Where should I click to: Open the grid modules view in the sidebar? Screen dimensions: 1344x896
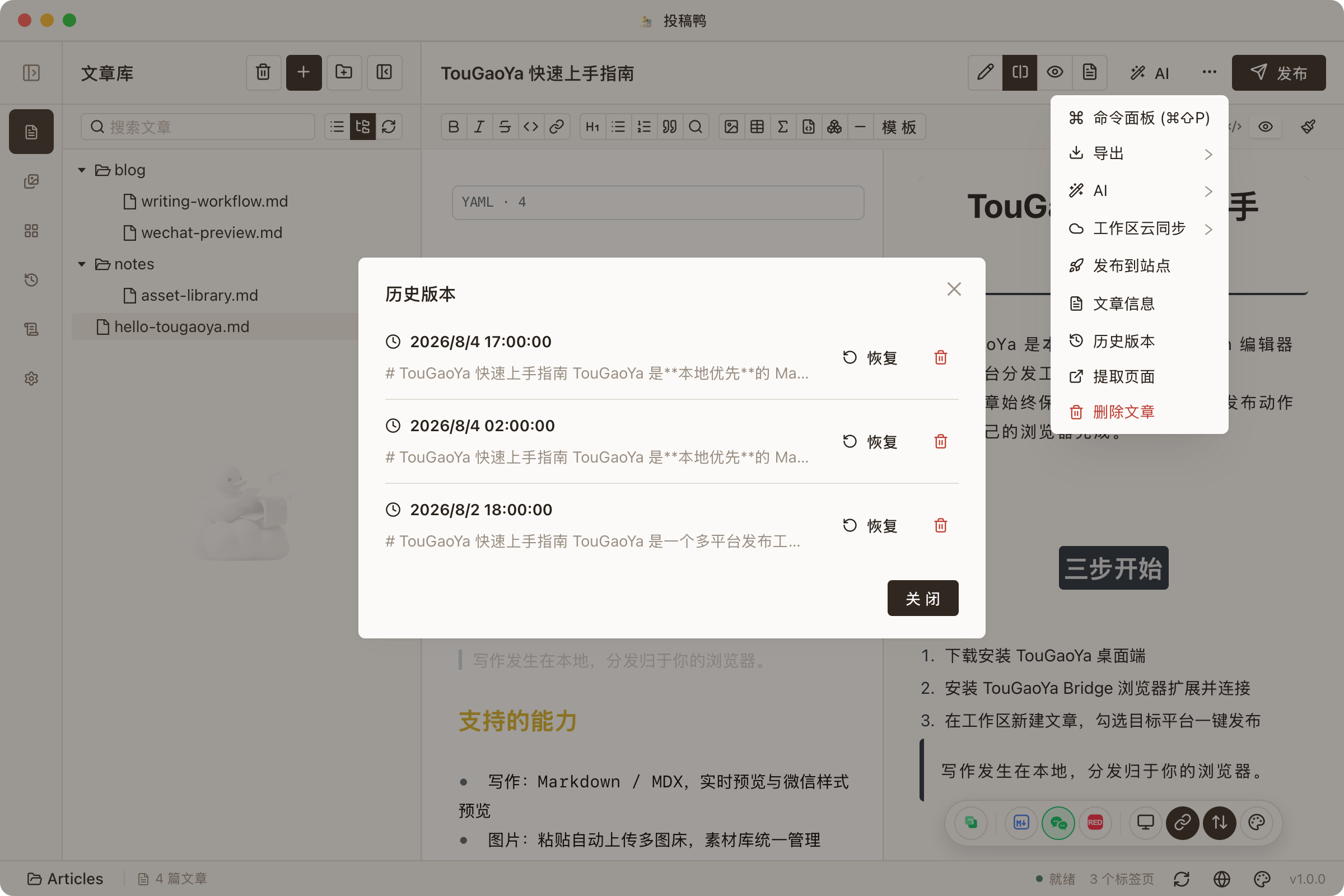[31, 231]
